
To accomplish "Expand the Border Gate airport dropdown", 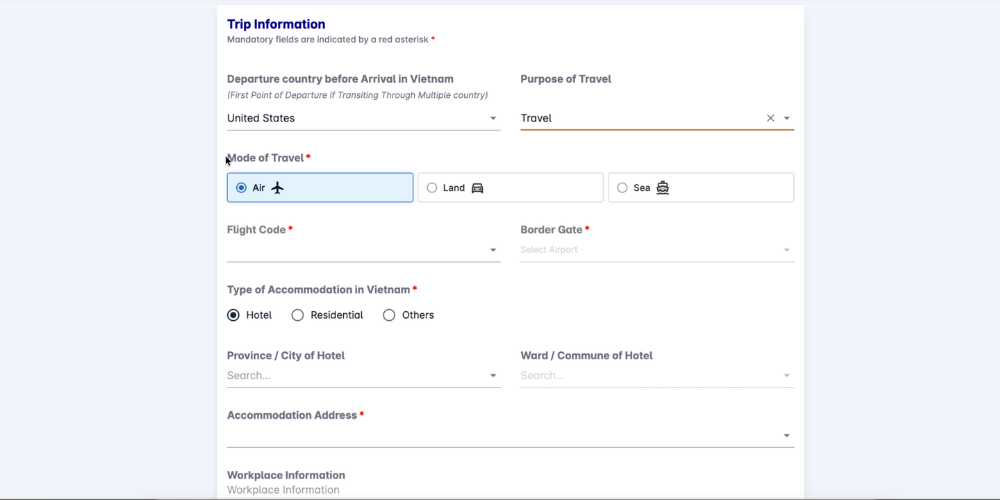I will [x=786, y=250].
